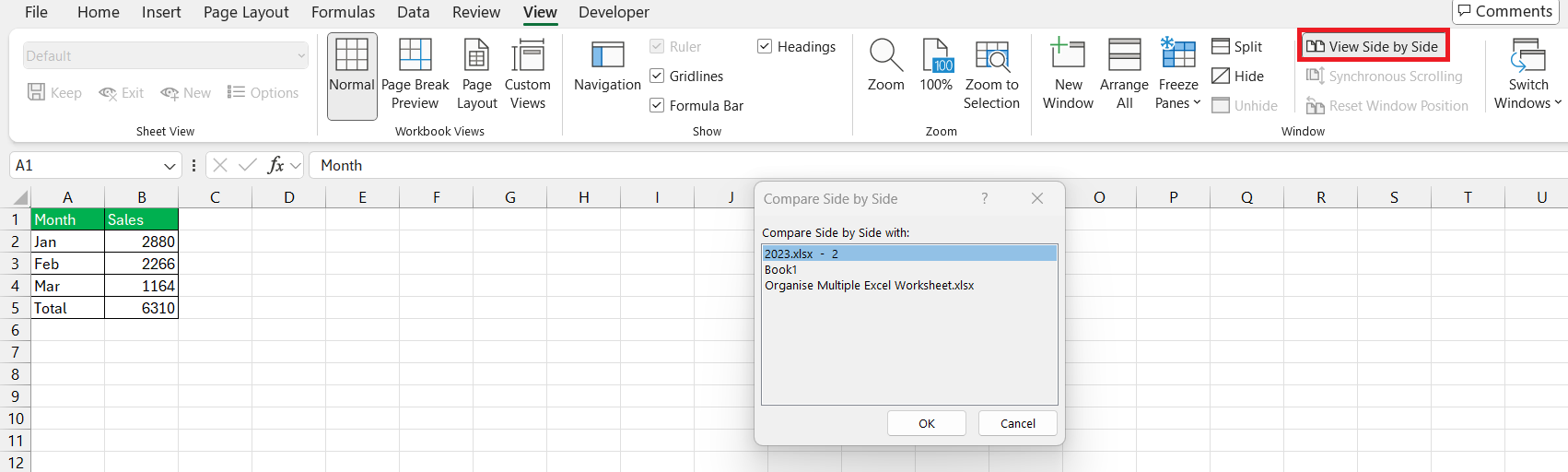The image size is (1568, 472).
Task: Switch to Page Break Preview
Action: tap(415, 77)
